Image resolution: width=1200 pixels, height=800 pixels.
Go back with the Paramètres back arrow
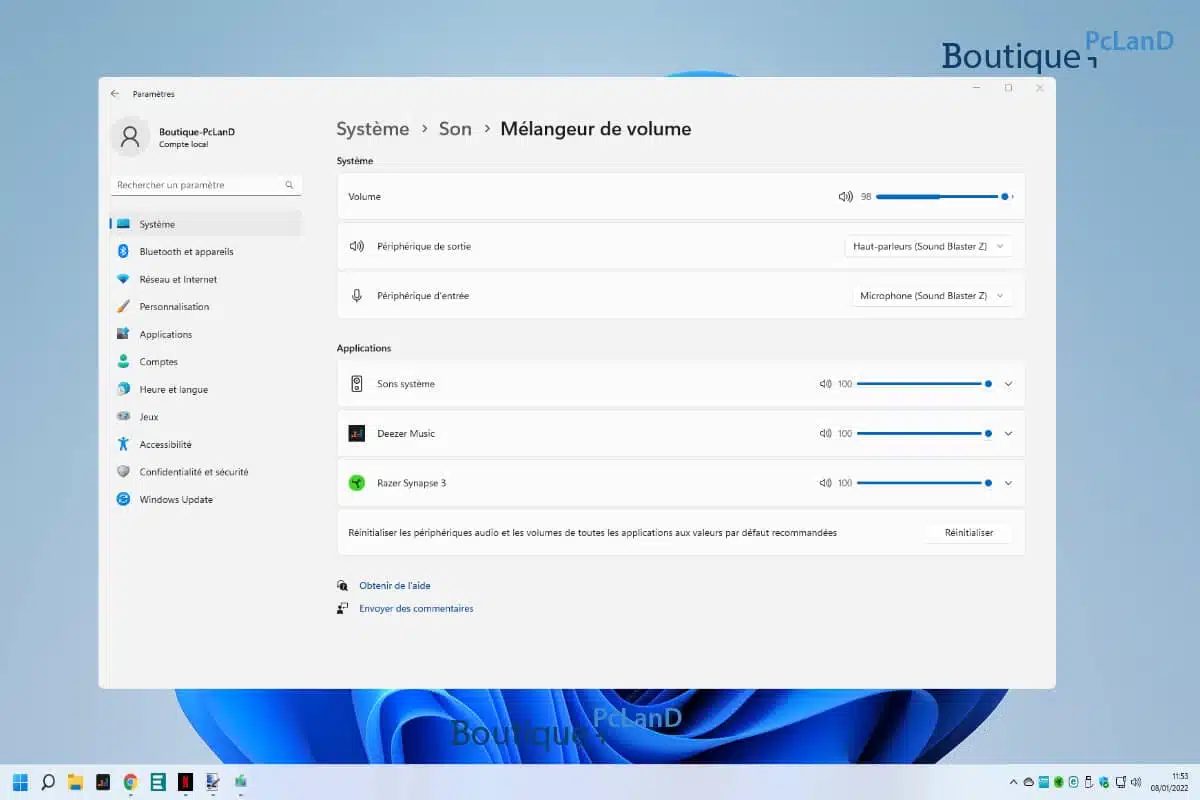pos(115,94)
